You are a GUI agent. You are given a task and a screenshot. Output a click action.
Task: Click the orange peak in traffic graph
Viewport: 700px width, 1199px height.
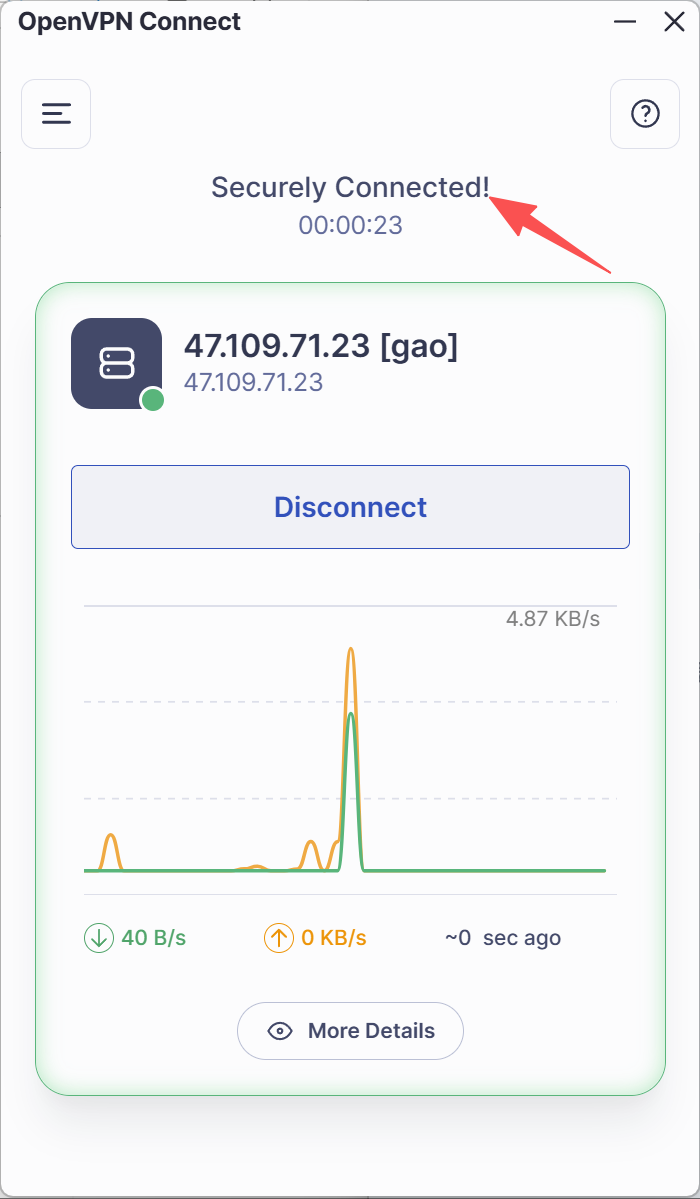(x=350, y=652)
